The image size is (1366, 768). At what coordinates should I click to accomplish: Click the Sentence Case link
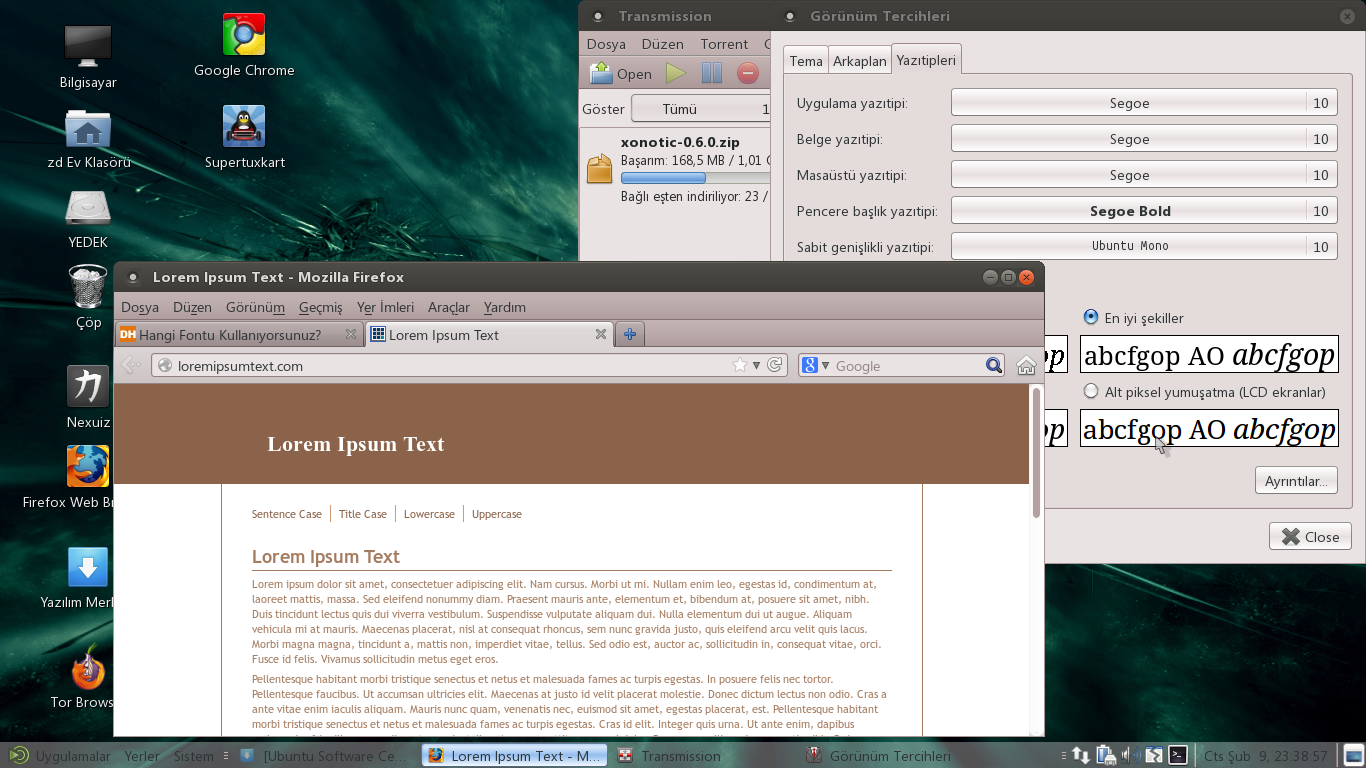287,514
